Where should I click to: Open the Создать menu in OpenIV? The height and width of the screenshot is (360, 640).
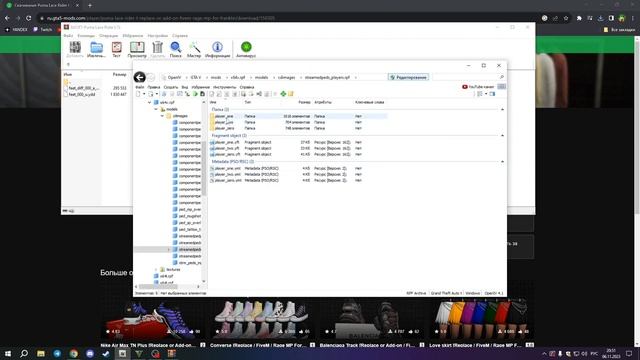171,87
